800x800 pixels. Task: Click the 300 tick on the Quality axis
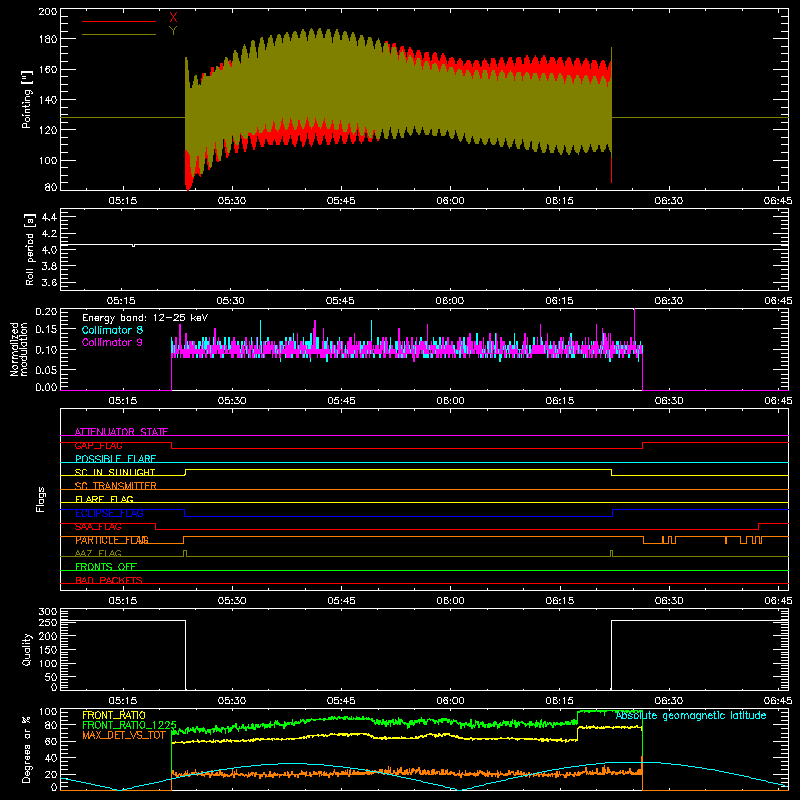pyautogui.click(x=48, y=612)
